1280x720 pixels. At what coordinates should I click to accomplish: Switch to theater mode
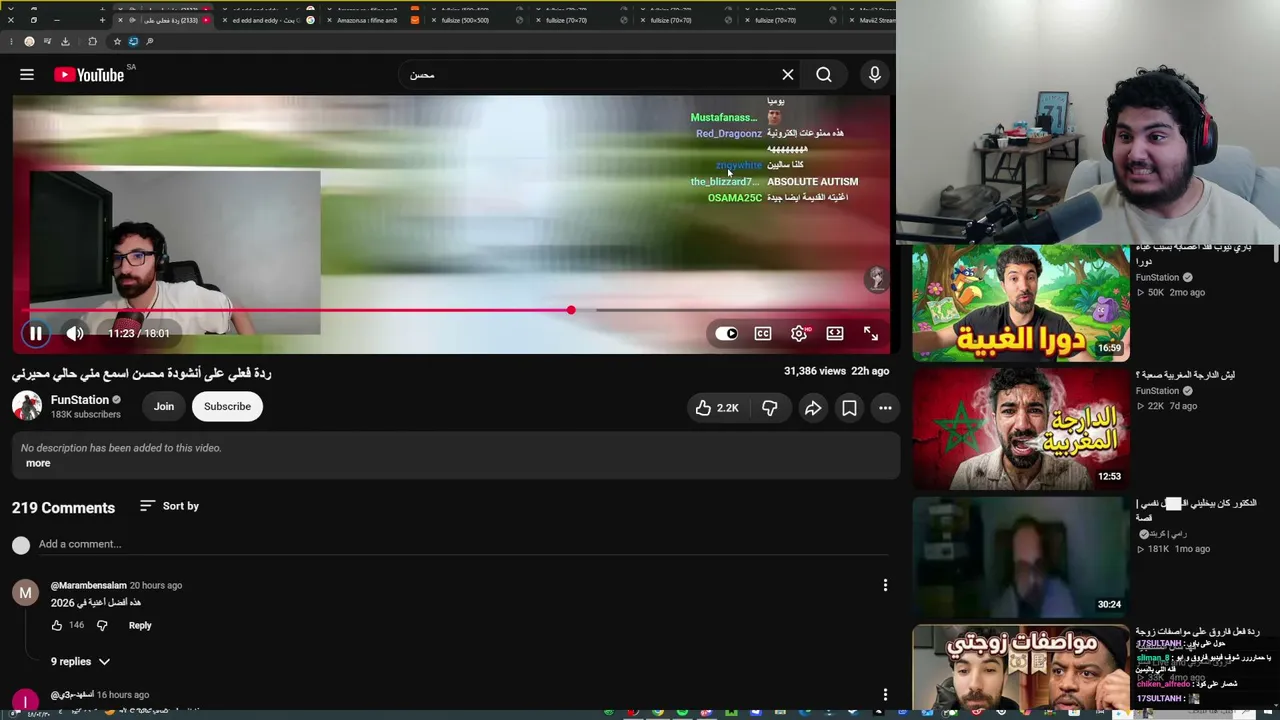pyautogui.click(x=835, y=334)
